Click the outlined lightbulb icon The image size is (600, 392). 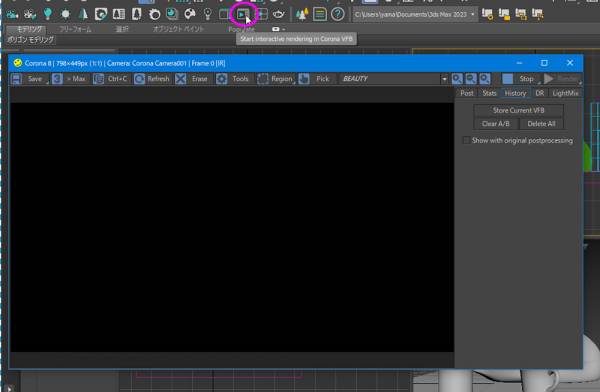(x=207, y=15)
